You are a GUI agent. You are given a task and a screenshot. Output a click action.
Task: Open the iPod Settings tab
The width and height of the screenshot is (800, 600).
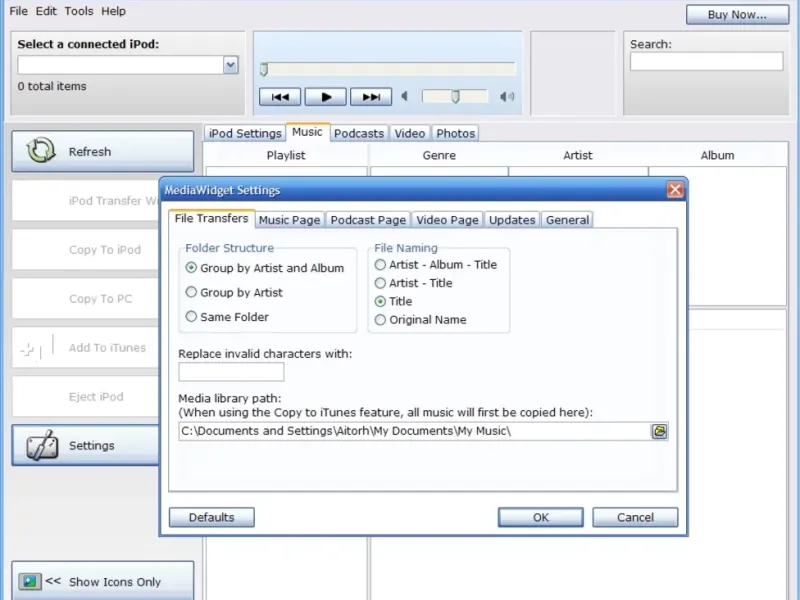(x=245, y=133)
